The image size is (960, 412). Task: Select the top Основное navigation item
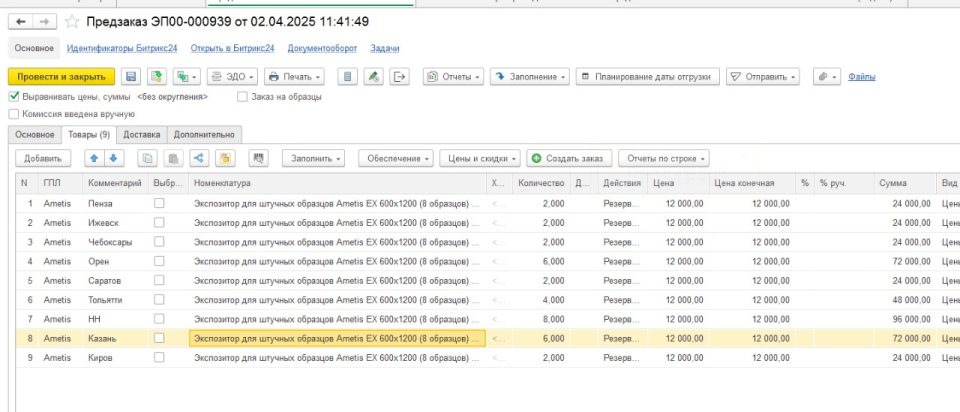[34, 48]
